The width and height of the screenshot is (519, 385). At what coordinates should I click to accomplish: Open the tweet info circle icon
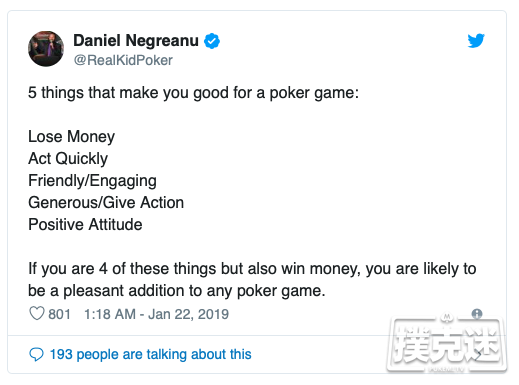point(477,313)
